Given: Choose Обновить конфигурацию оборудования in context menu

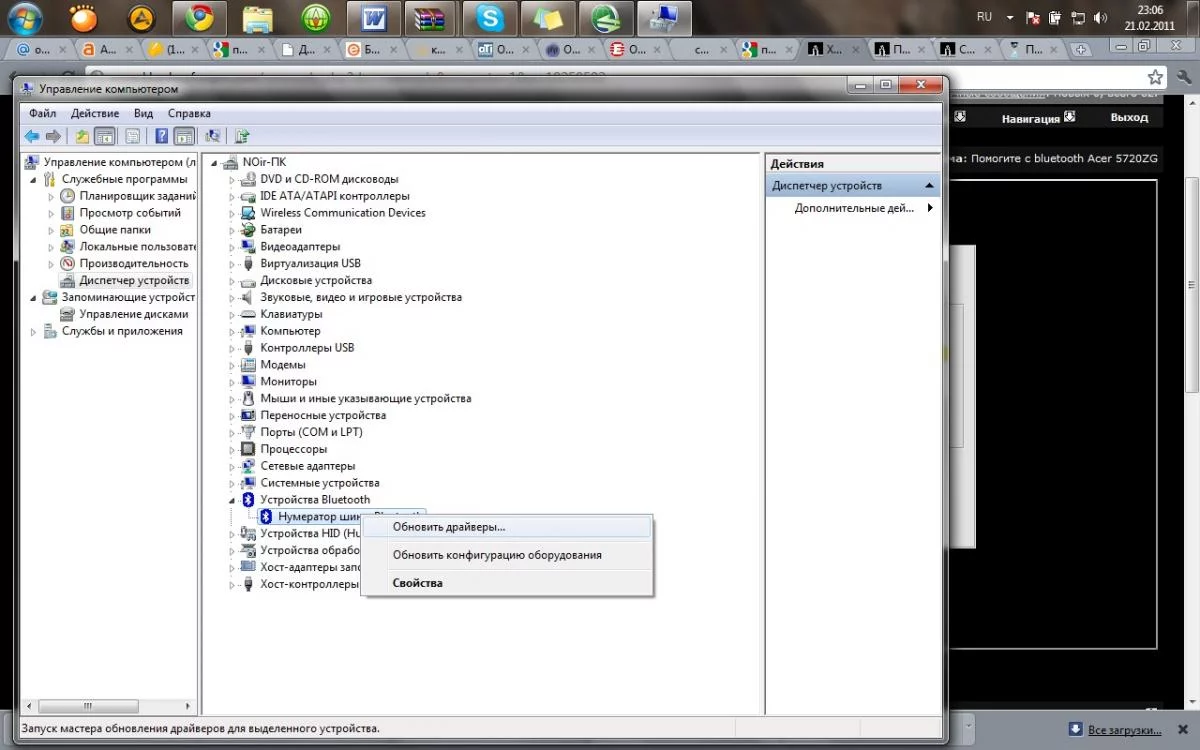Looking at the screenshot, I should point(506,555).
